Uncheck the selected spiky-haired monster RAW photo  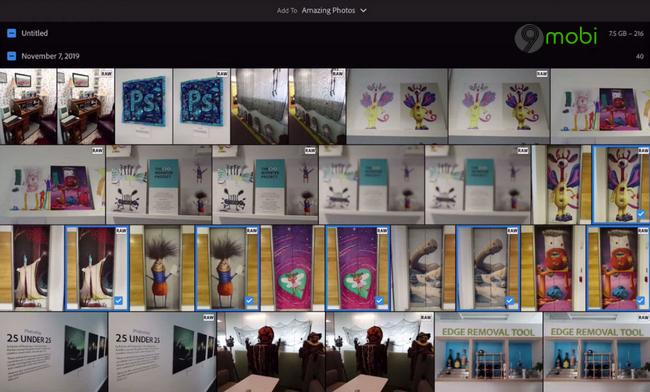[x=249, y=300]
